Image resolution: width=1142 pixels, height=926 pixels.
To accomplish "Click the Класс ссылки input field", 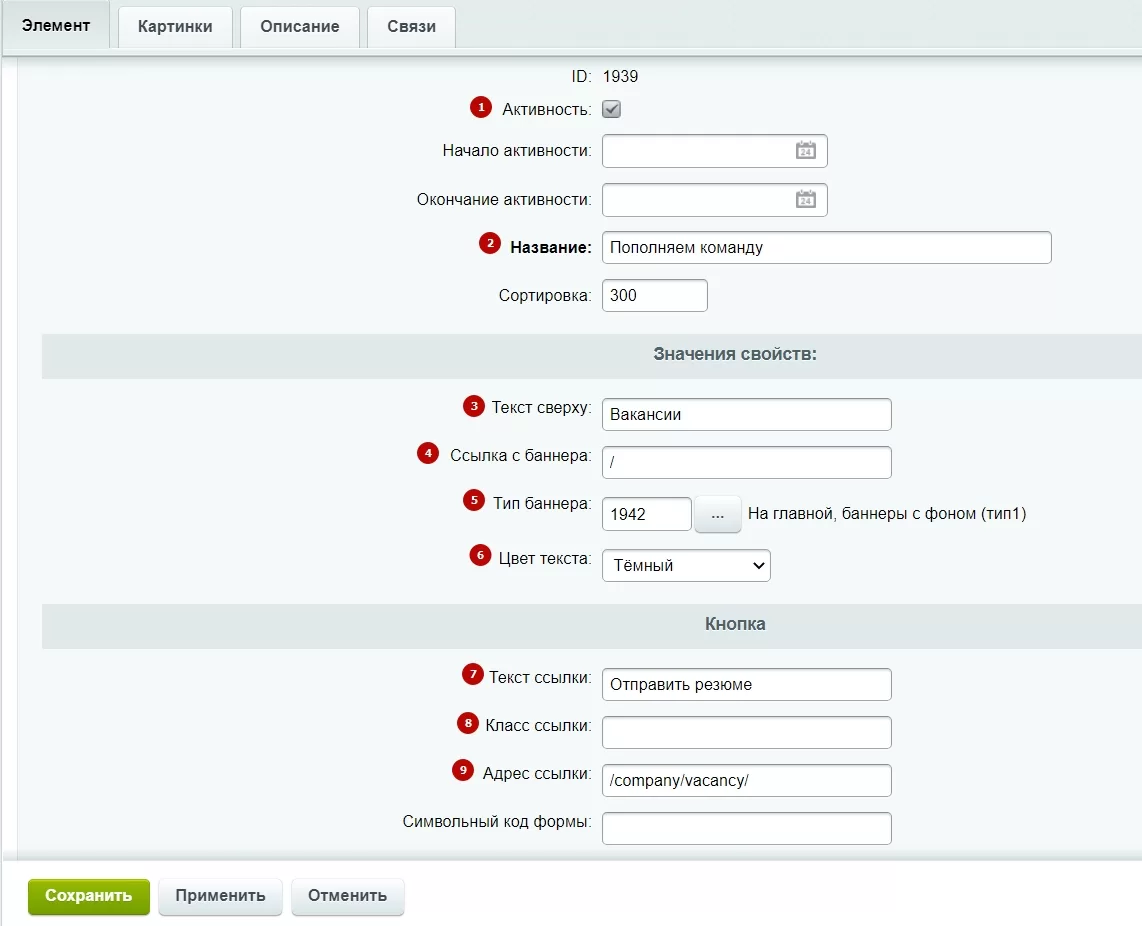I will click(747, 733).
